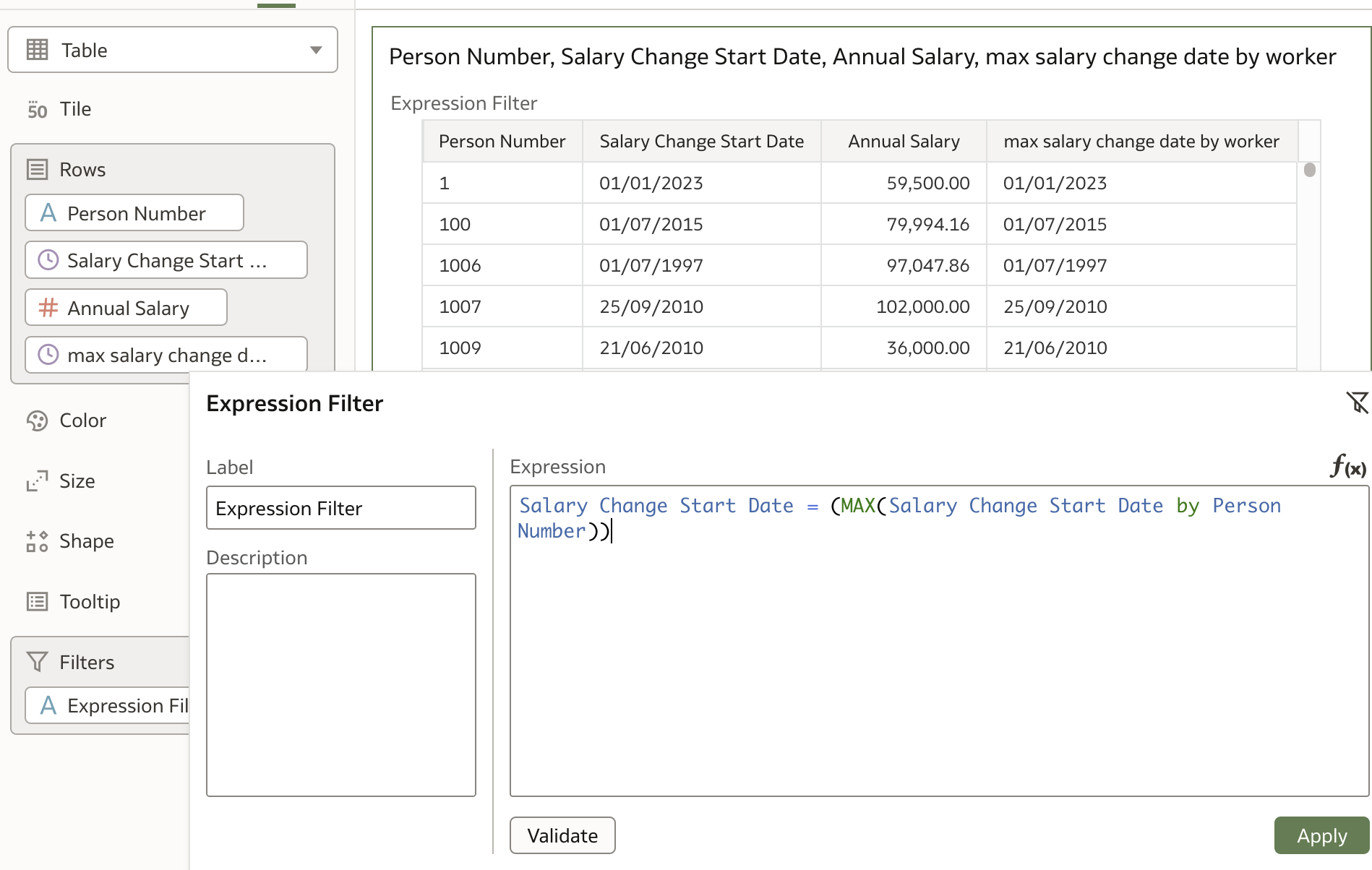Click the Annual Salary column header
The height and width of the screenshot is (870, 1372).
pyautogui.click(x=904, y=142)
